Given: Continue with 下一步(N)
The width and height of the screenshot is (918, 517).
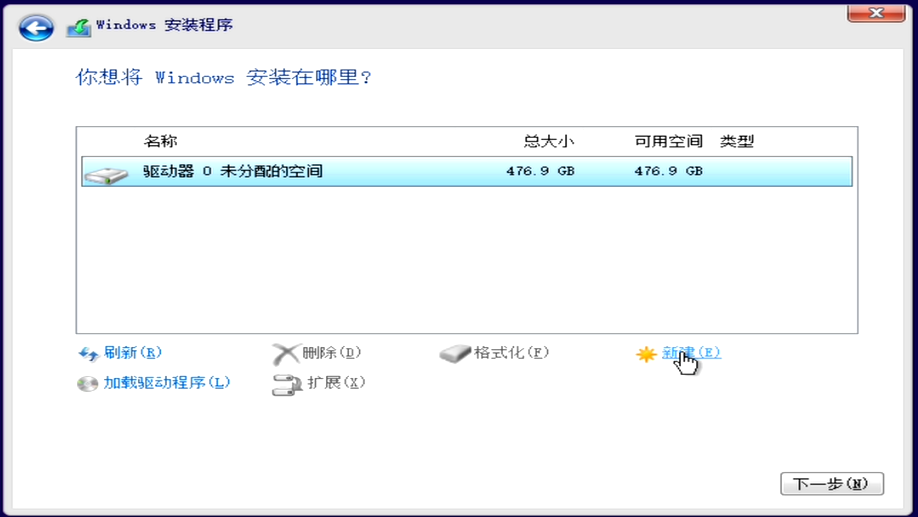Looking at the screenshot, I should tap(832, 484).
